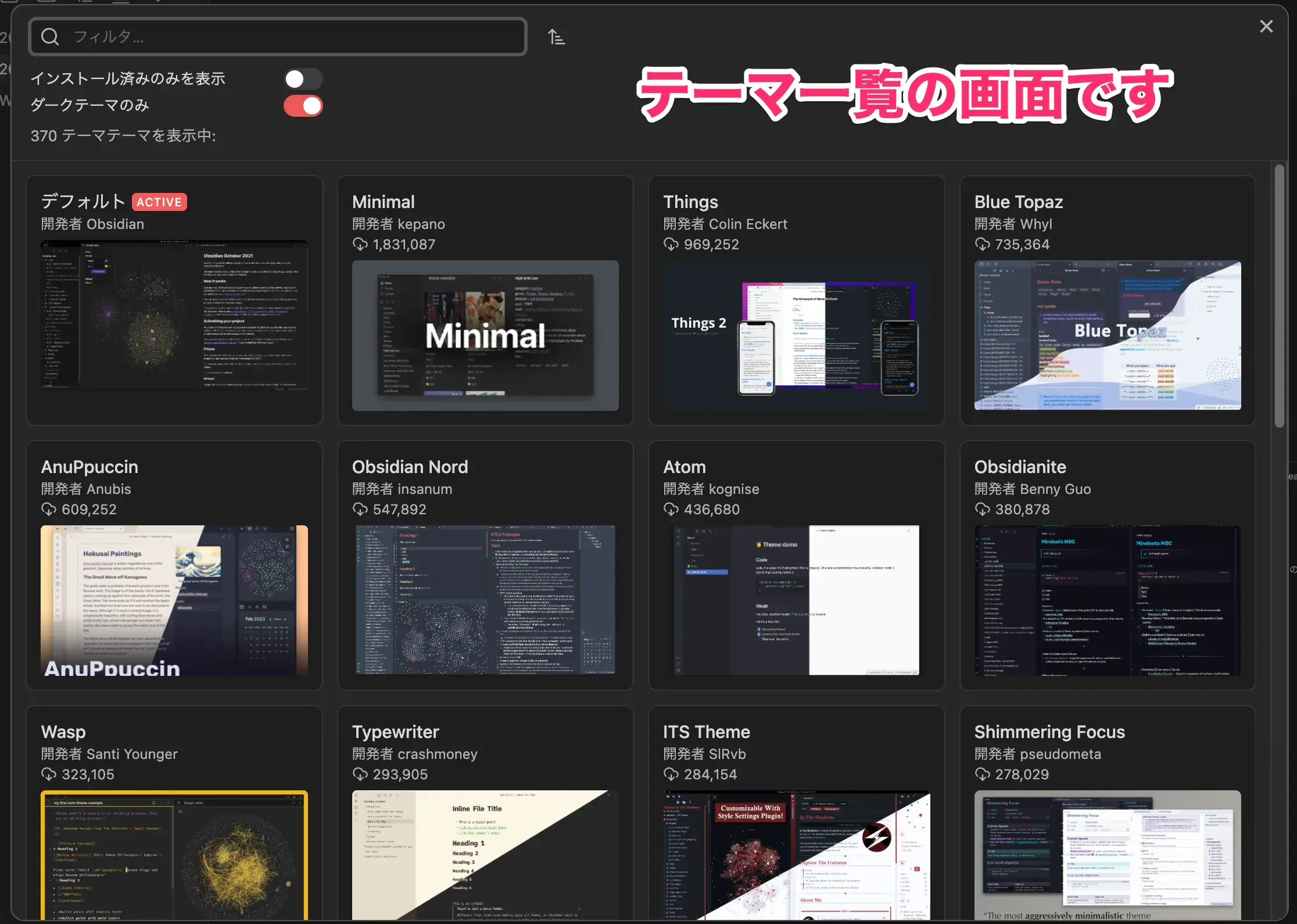Click the download icon under Obsidian Nord
1297x924 pixels.
point(360,510)
